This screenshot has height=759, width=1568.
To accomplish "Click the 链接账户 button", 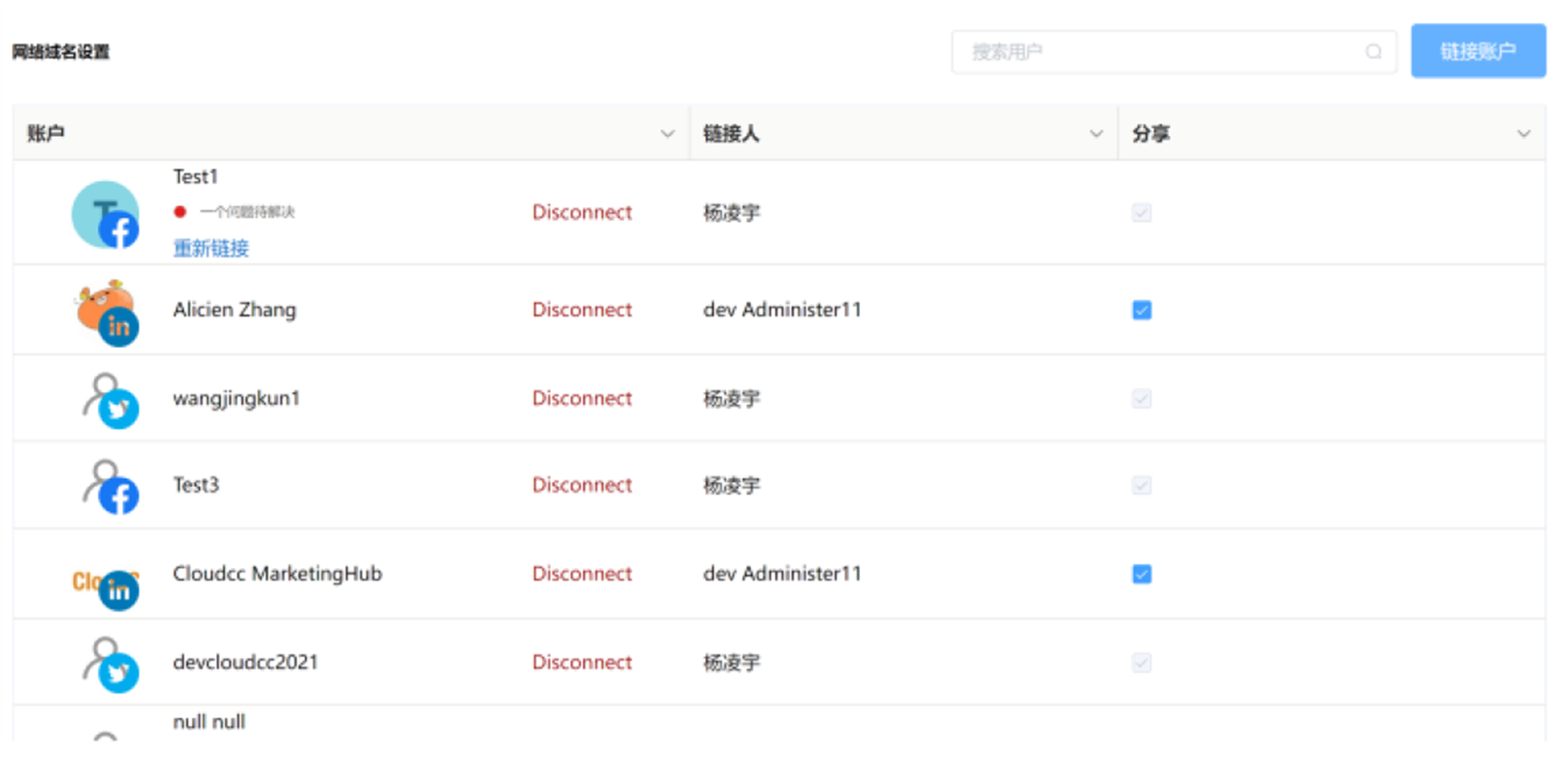I will [1478, 52].
